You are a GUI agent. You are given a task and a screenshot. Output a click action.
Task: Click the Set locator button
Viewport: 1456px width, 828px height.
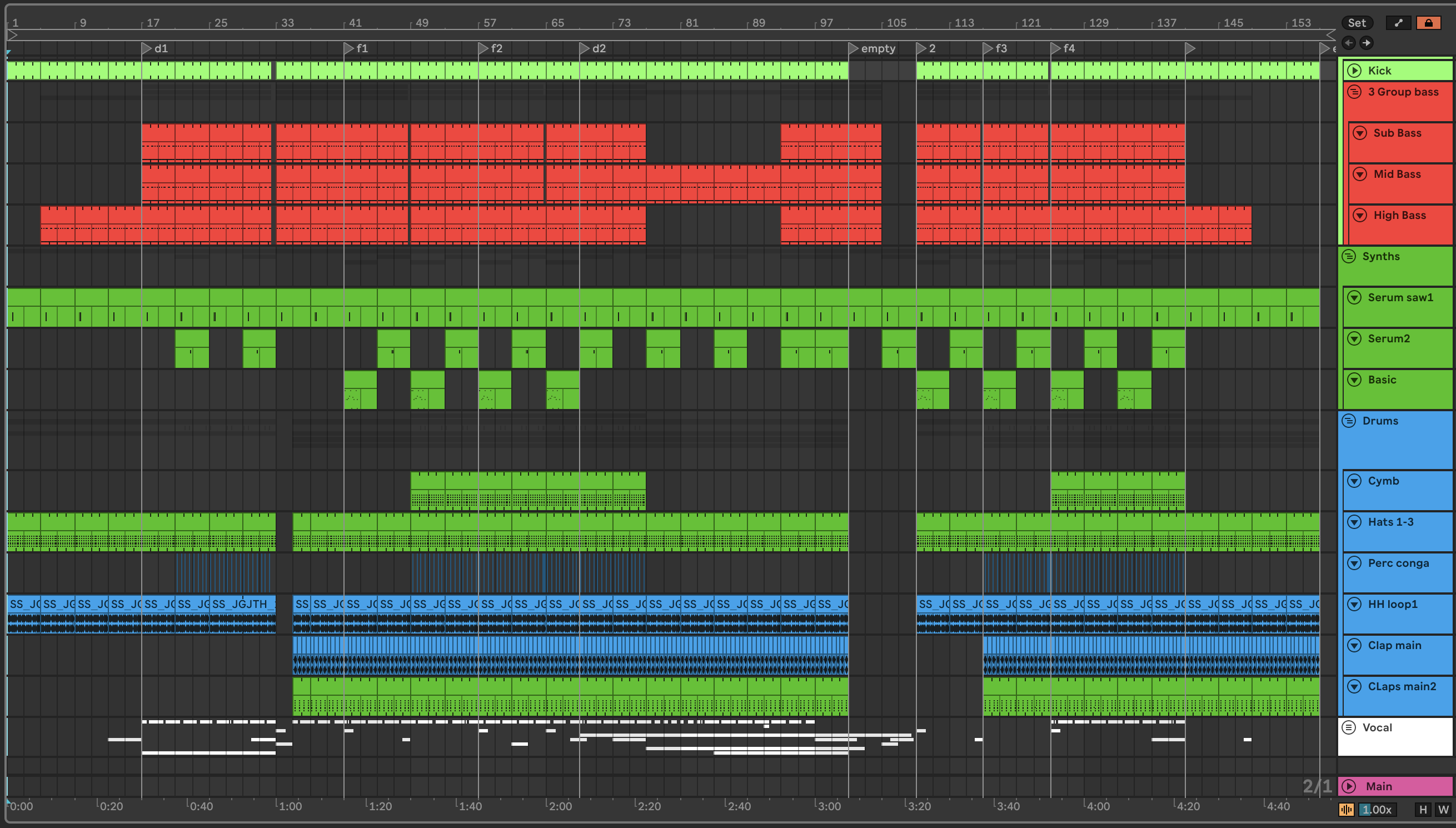pos(1357,23)
